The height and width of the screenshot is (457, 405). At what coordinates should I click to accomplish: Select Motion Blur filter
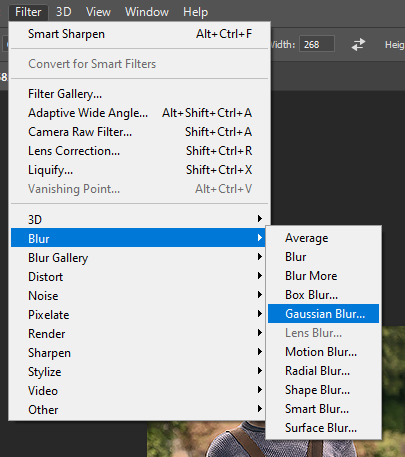pyautogui.click(x=323, y=352)
